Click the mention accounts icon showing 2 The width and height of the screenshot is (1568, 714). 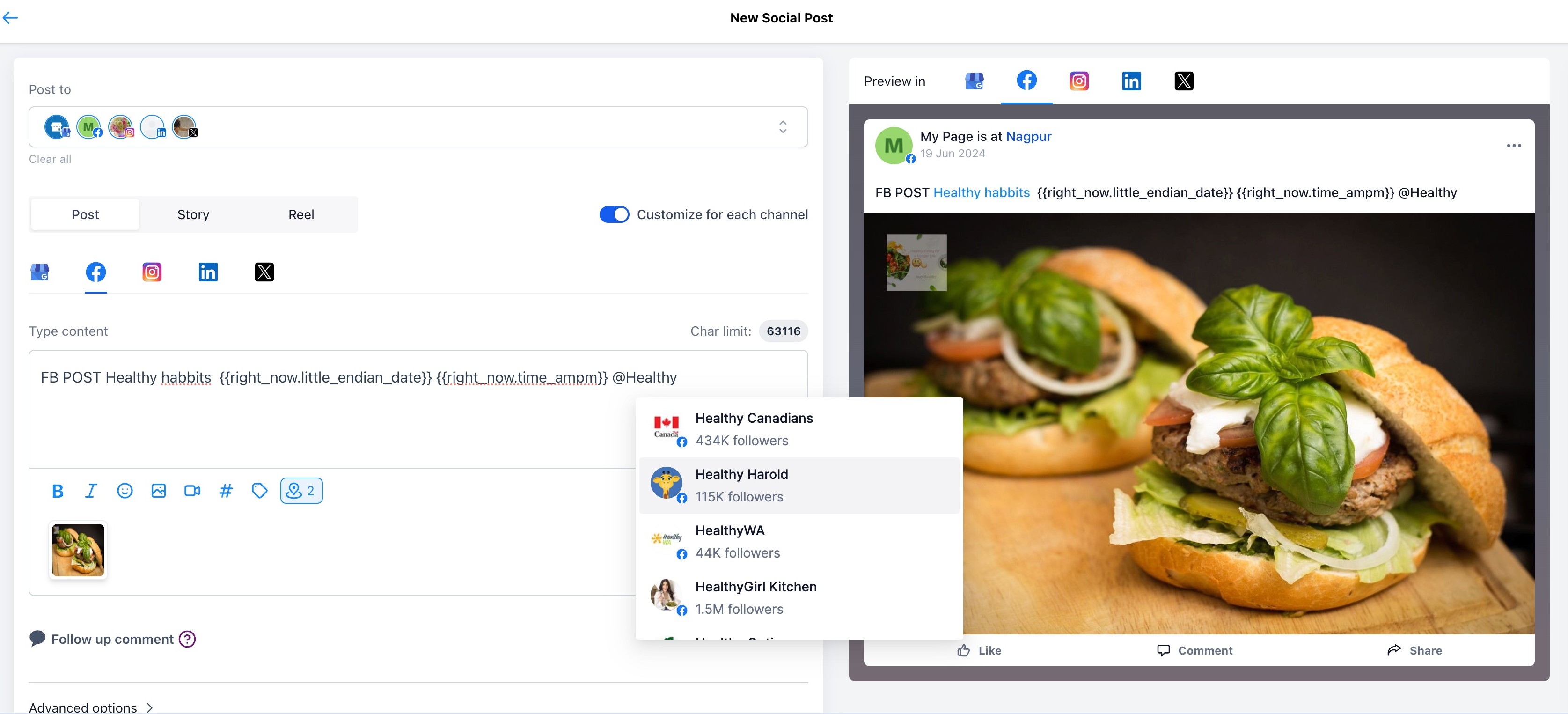point(301,491)
